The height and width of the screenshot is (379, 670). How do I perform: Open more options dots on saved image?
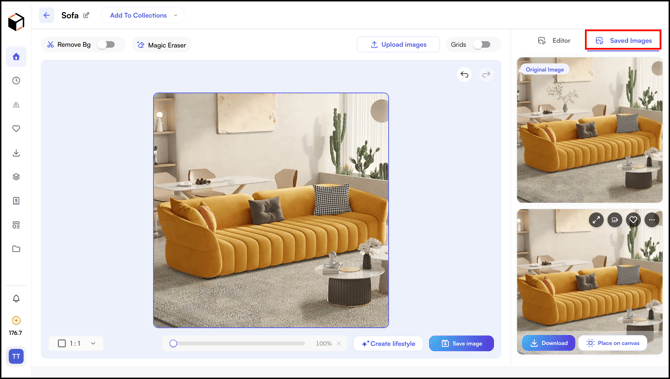(652, 220)
